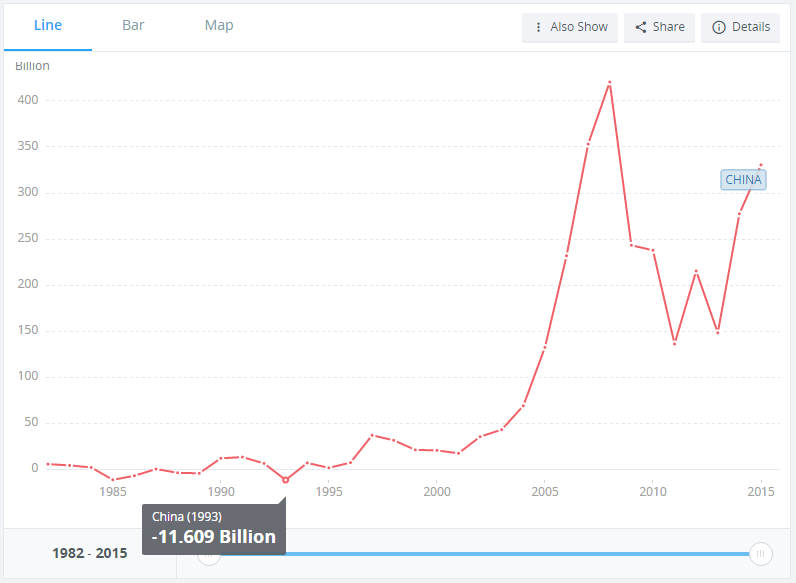Image resolution: width=796 pixels, height=583 pixels.
Task: Click the right handle of year range slider
Action: 760,554
